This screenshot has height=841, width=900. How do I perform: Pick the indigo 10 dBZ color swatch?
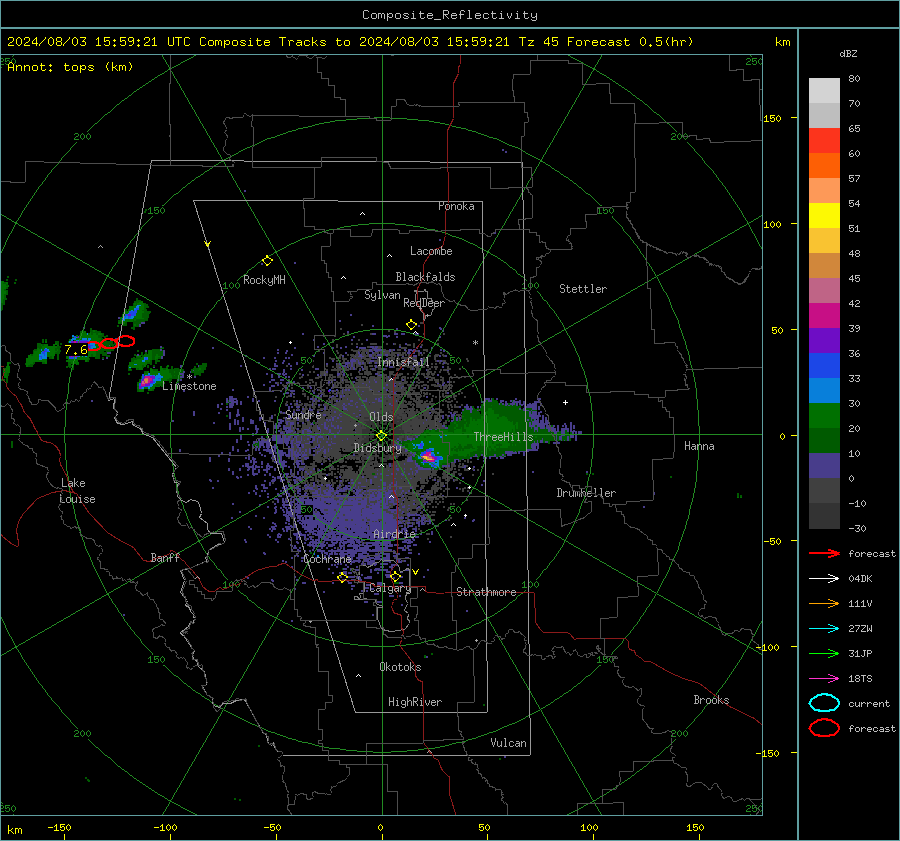tap(824, 465)
